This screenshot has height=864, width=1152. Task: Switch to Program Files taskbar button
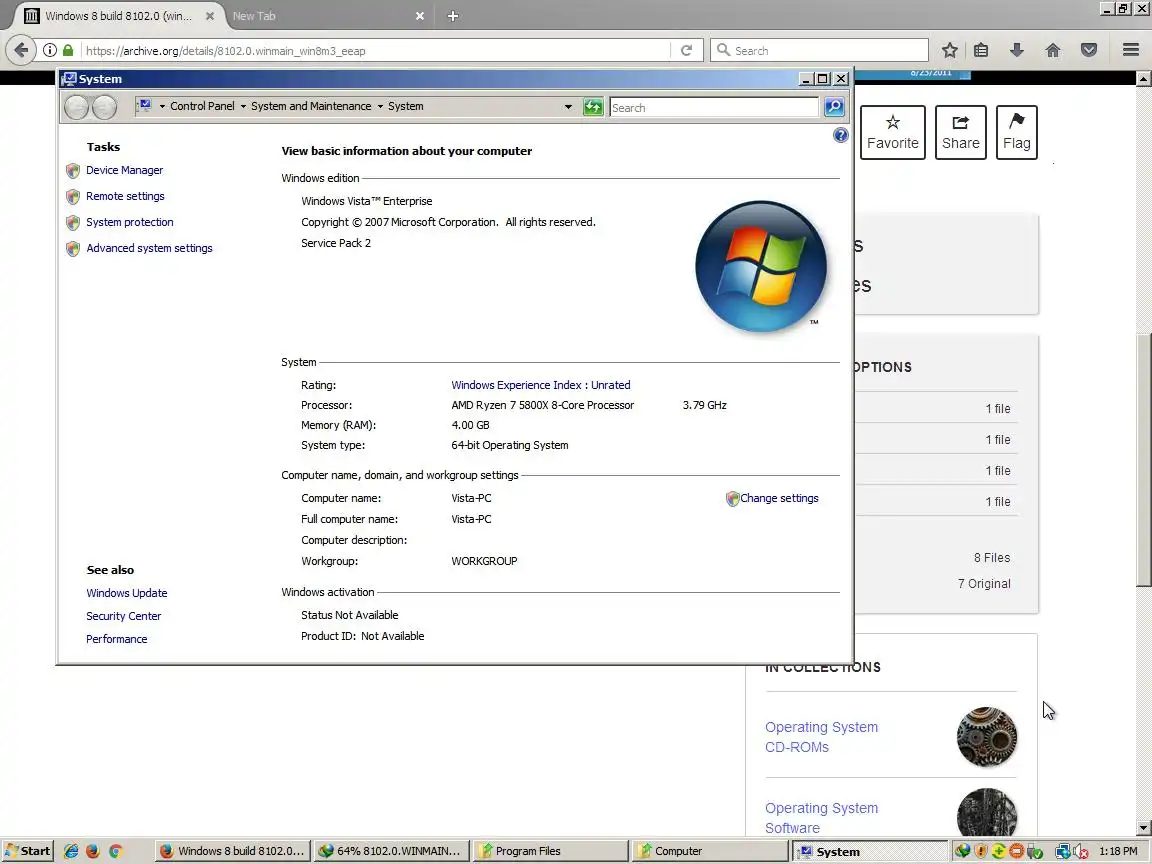point(550,851)
